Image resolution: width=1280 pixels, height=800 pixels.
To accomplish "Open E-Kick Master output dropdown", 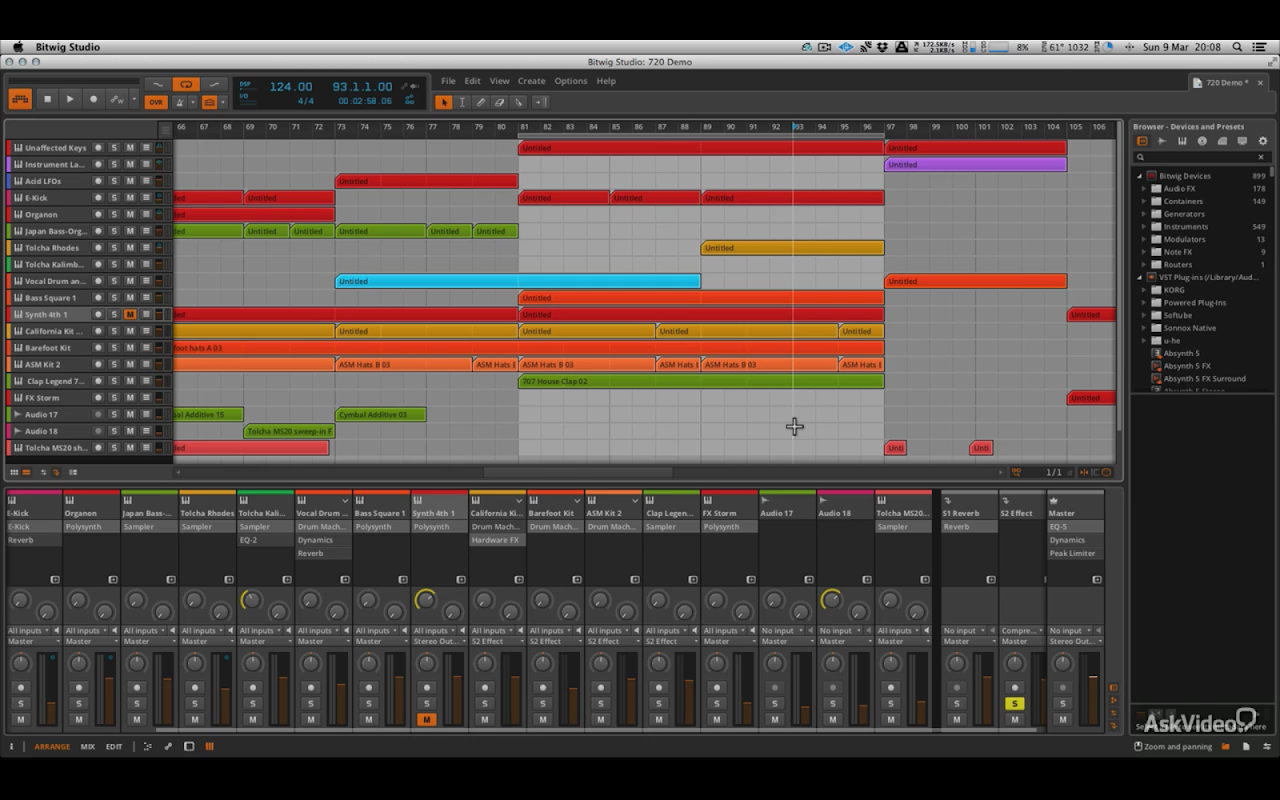I will [x=31, y=641].
